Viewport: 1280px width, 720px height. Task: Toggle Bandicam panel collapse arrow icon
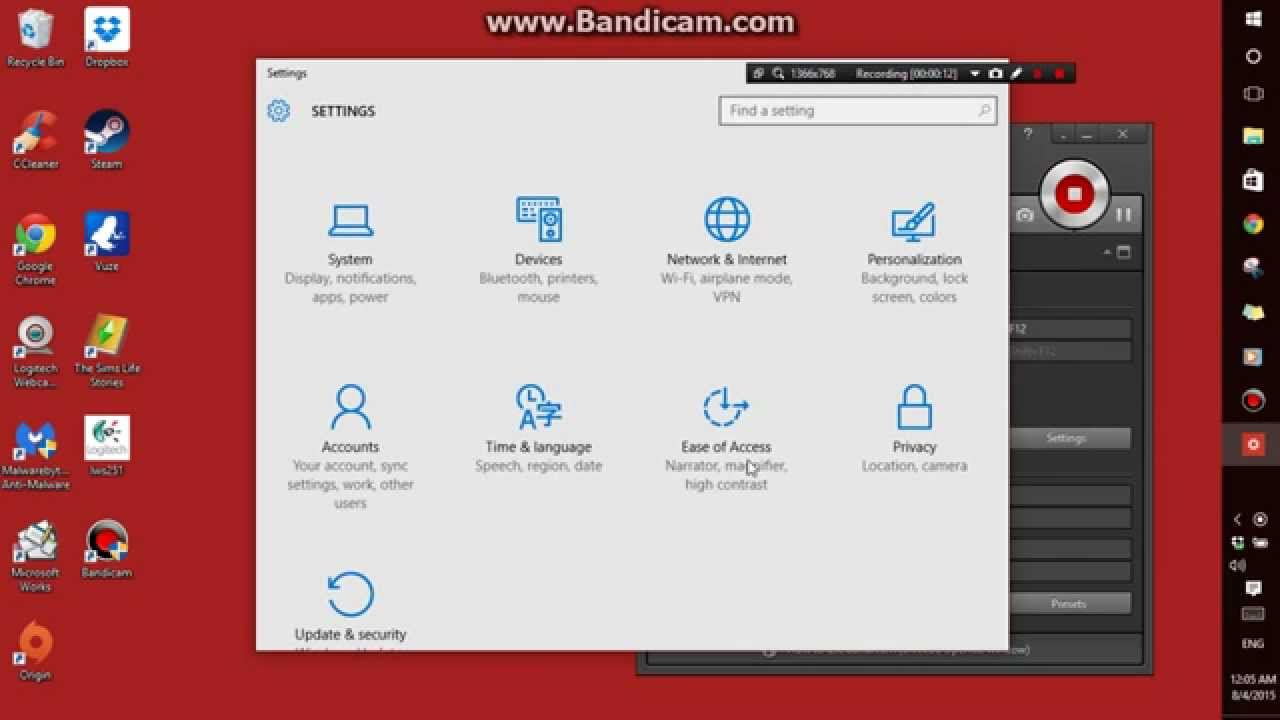[1109, 253]
